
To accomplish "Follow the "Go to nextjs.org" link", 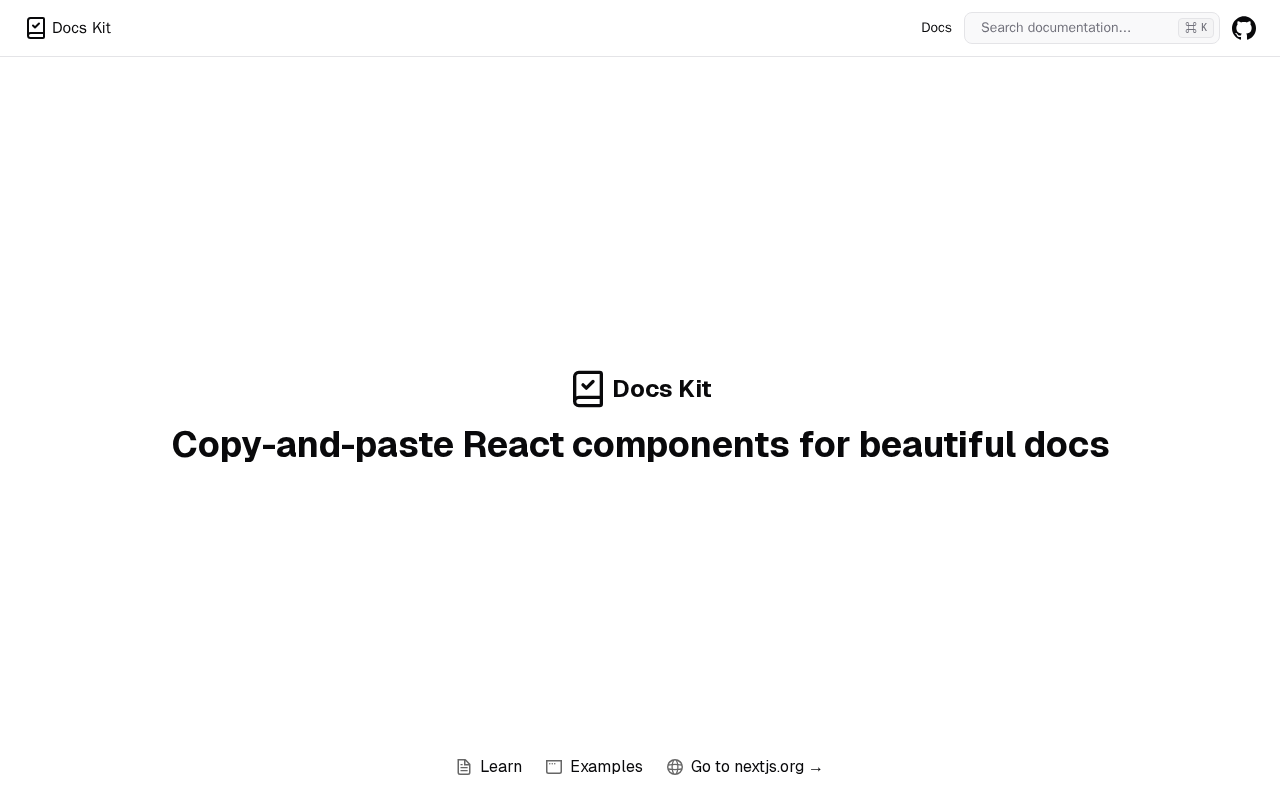I will 747,767.
